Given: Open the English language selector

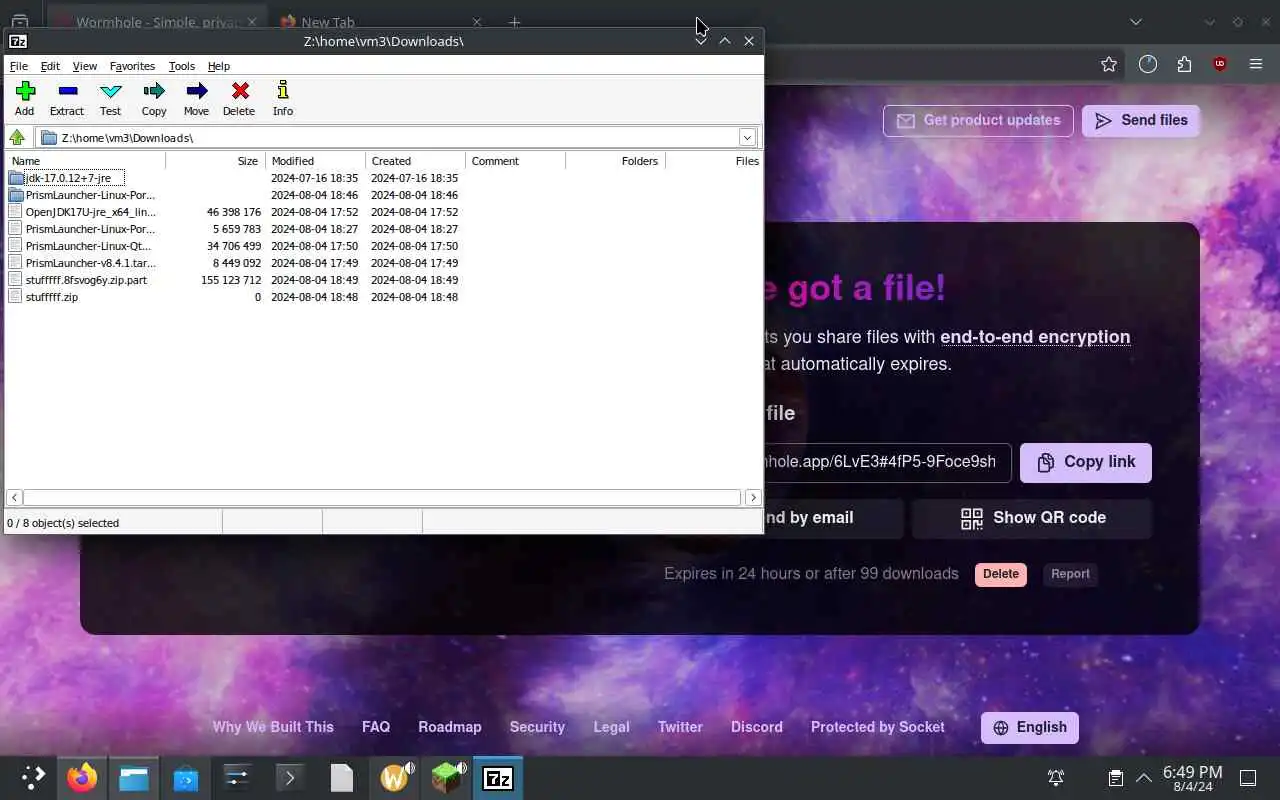Looking at the screenshot, I should pyautogui.click(x=1030, y=728).
